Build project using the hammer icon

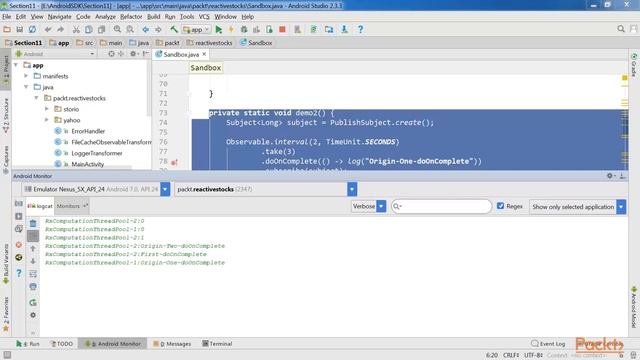click(174, 29)
